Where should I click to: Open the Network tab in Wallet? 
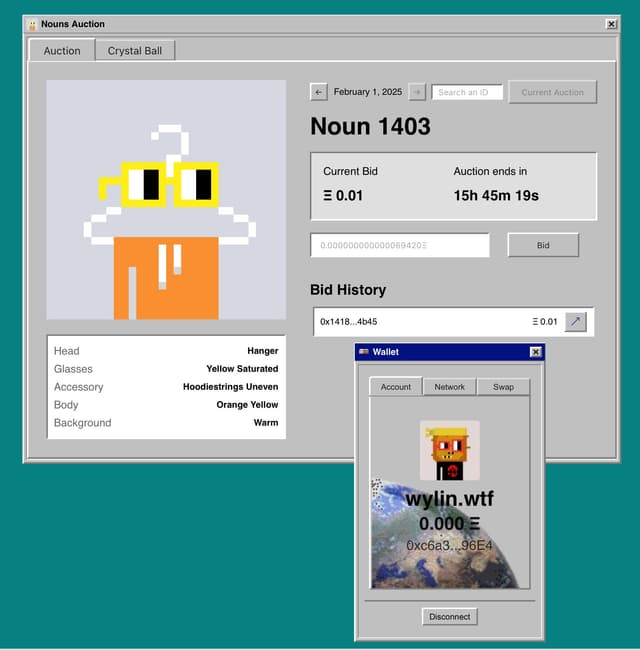point(449,387)
